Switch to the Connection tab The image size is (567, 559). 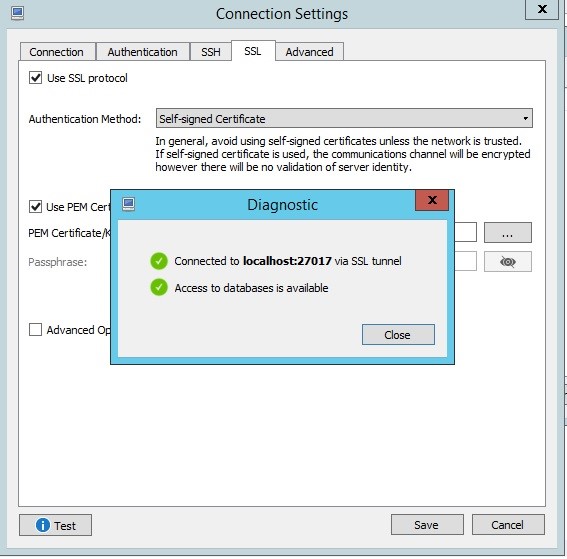pyautogui.click(x=57, y=52)
